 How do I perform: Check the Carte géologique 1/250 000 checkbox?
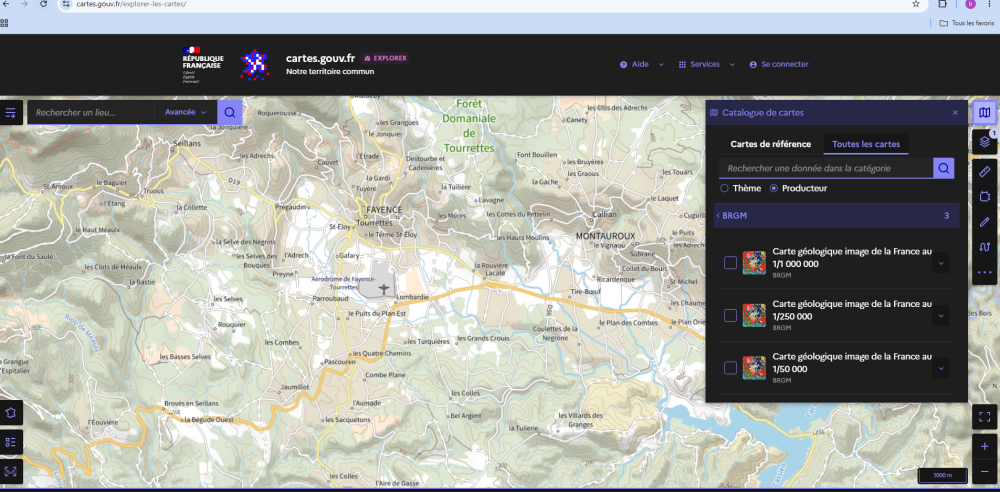point(730,315)
